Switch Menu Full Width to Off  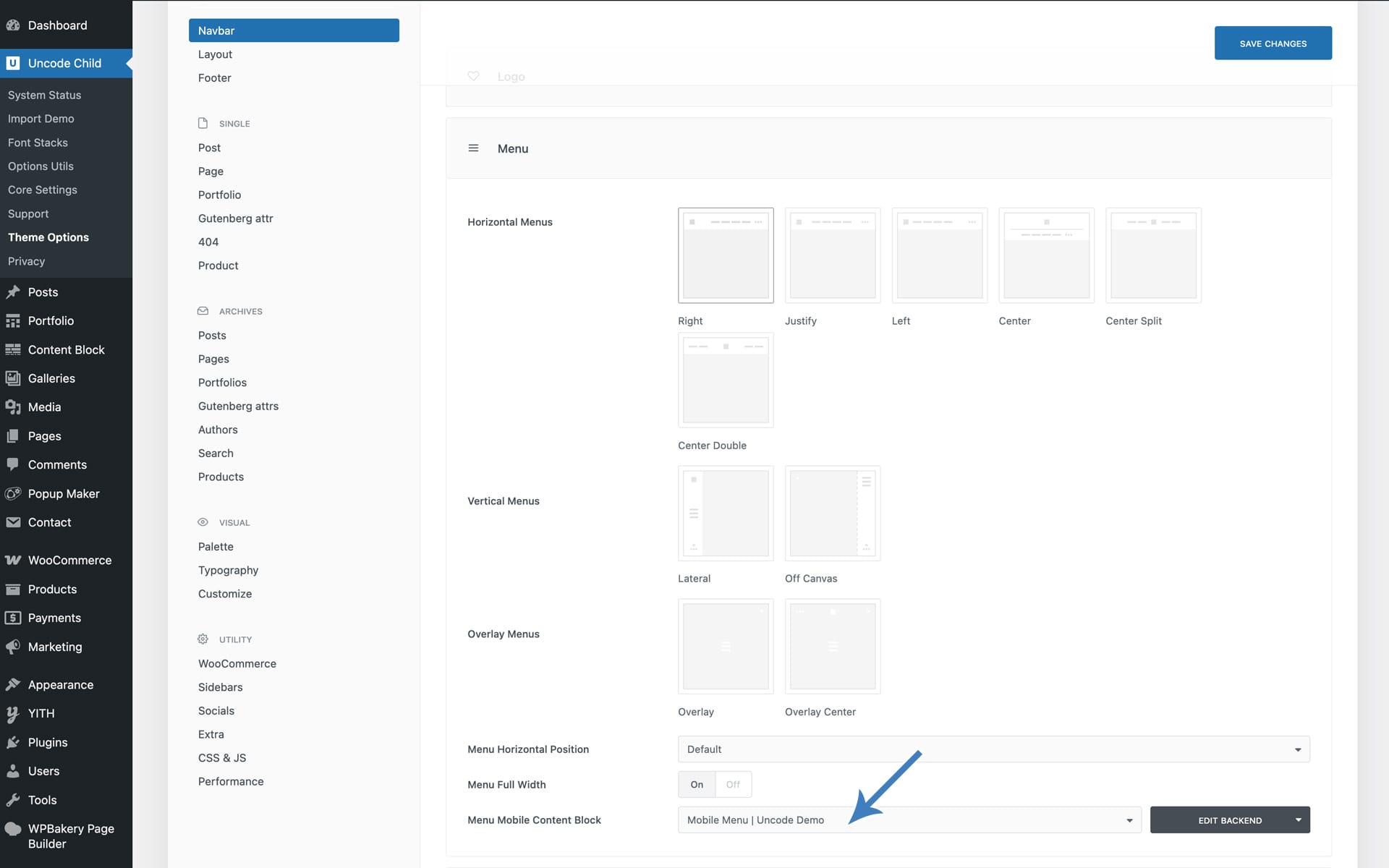click(x=733, y=784)
